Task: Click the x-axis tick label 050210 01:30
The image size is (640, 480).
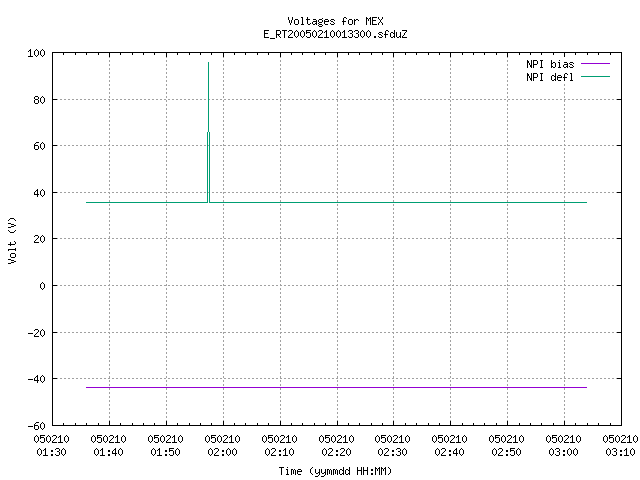Action: coord(51,445)
